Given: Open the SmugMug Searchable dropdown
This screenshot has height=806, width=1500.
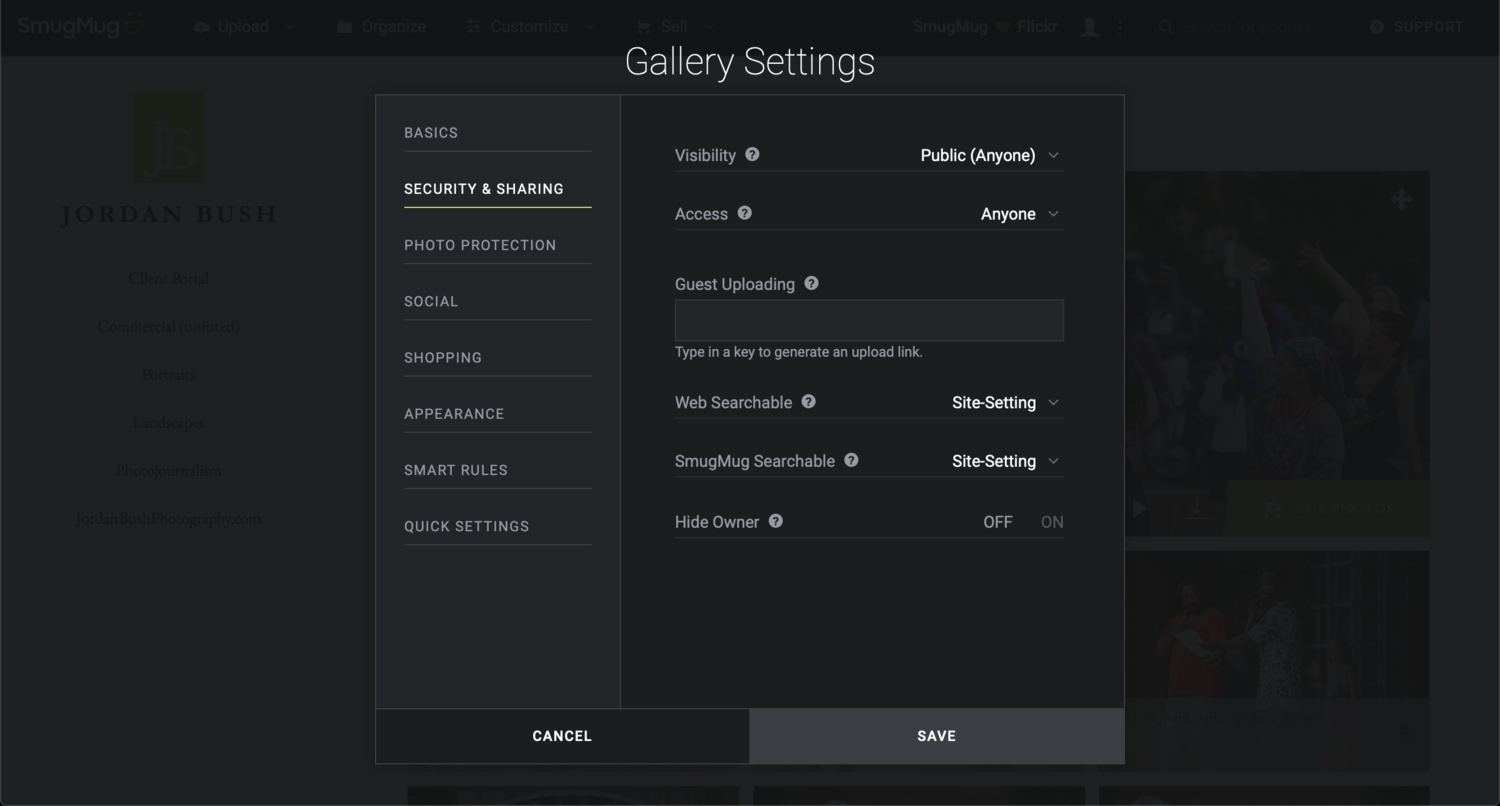Looking at the screenshot, I should point(1004,461).
